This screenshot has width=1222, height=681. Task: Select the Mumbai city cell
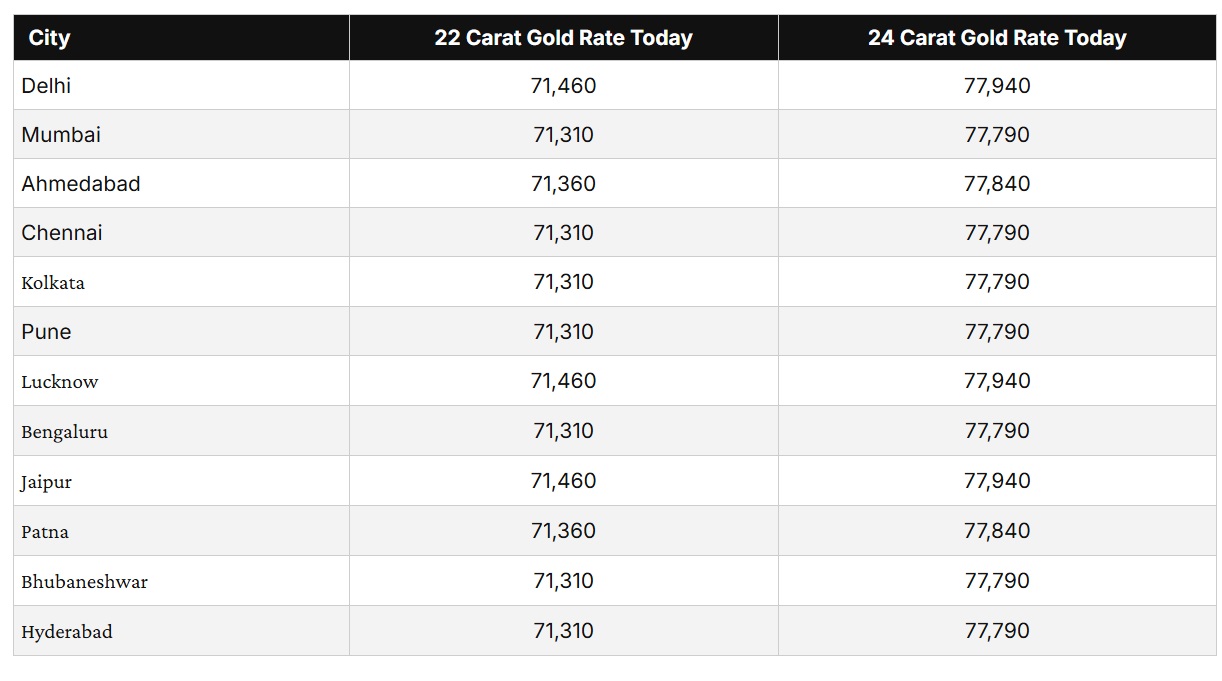pos(61,135)
